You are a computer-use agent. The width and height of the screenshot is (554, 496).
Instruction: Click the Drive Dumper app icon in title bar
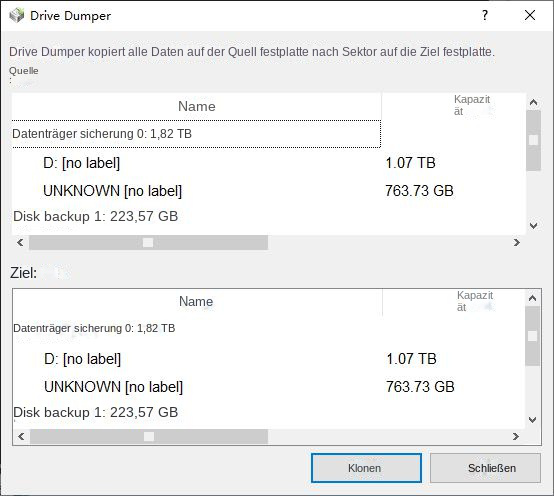tap(17, 16)
